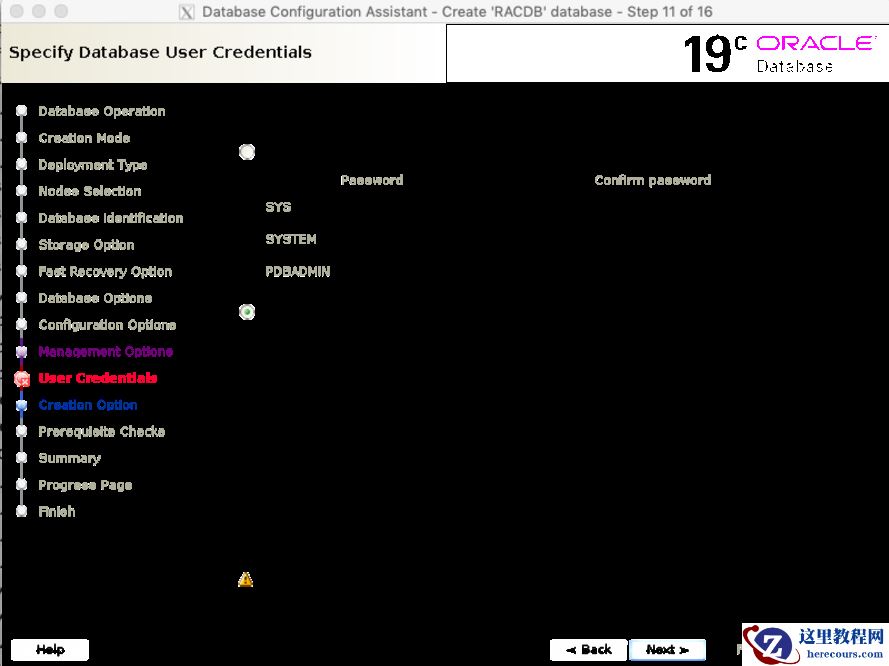Advance to Creation Option step

pos(88,405)
